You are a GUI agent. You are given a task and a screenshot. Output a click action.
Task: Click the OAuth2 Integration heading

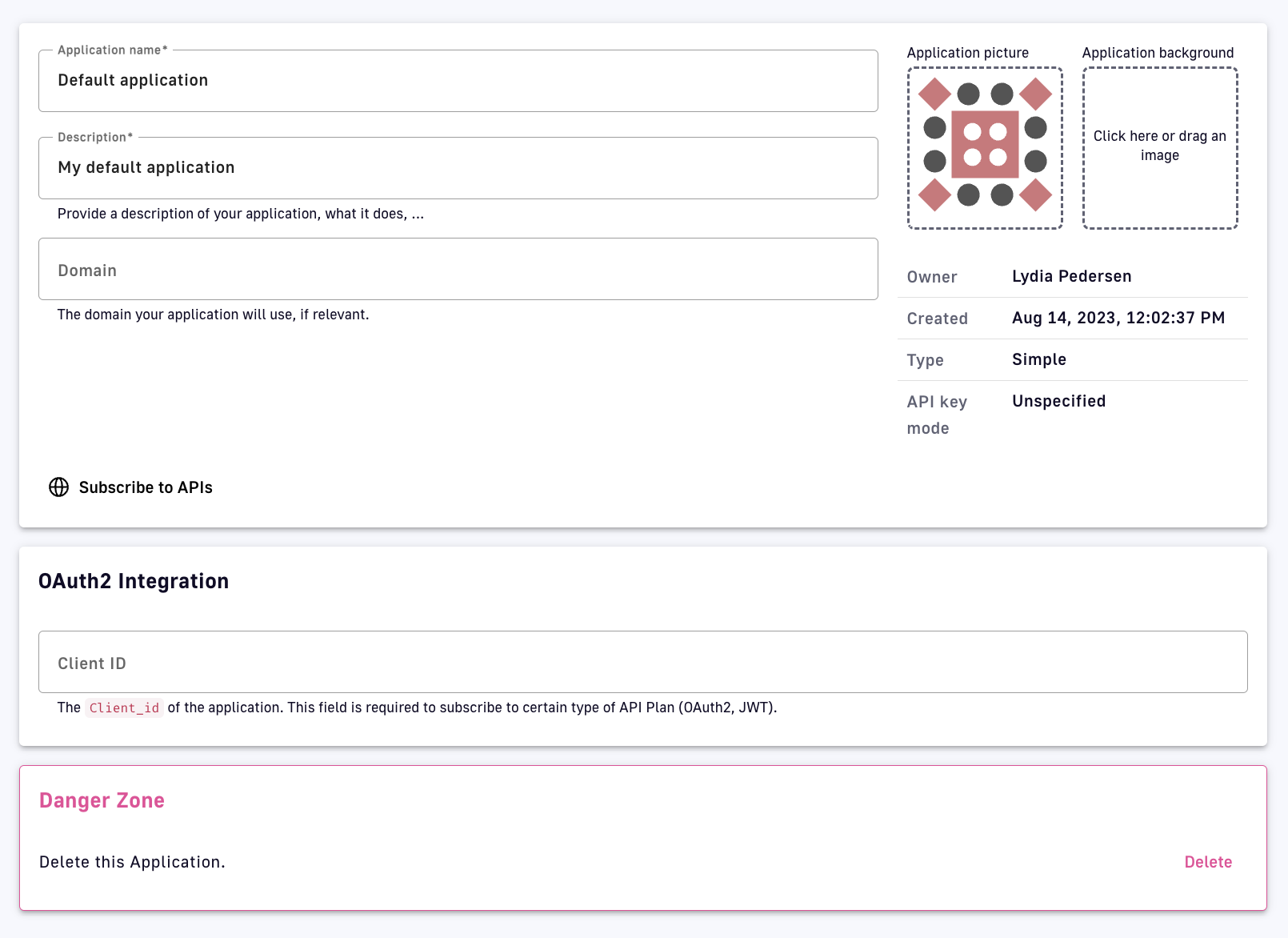coord(134,581)
